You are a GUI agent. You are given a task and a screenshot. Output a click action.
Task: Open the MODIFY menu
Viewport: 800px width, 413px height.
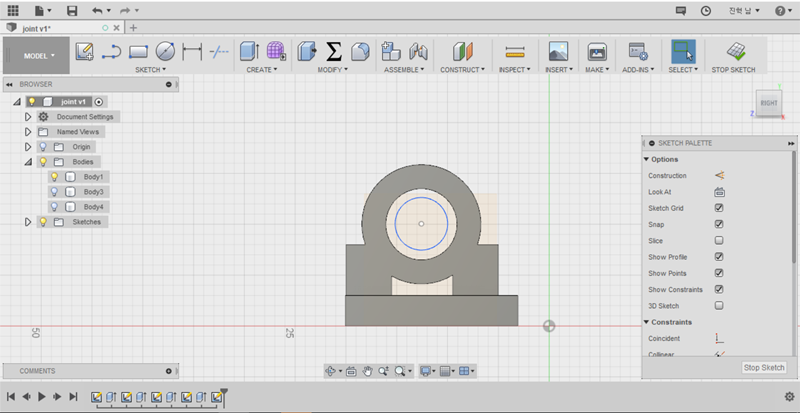[x=332, y=70]
